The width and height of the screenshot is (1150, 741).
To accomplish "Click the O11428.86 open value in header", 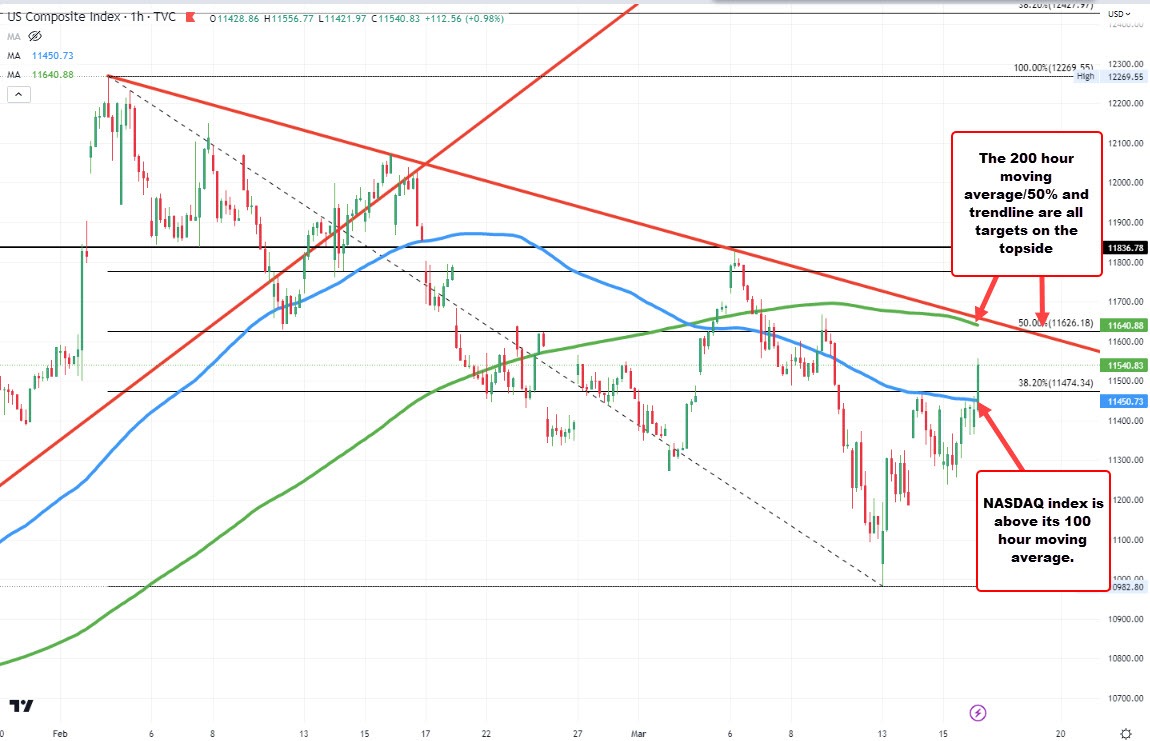I will 235,18.
